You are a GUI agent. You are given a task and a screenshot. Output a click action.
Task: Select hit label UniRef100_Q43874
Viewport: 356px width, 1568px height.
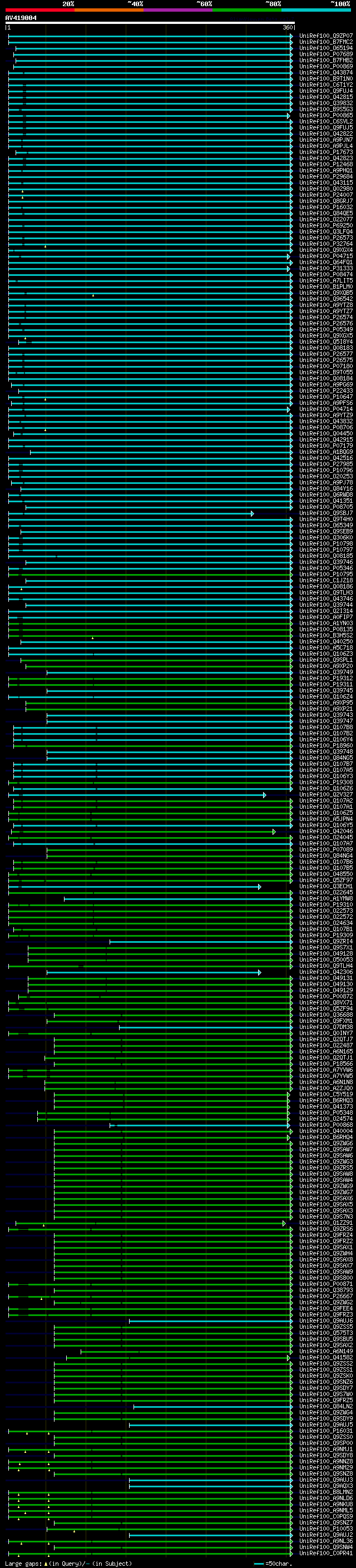coord(326,72)
